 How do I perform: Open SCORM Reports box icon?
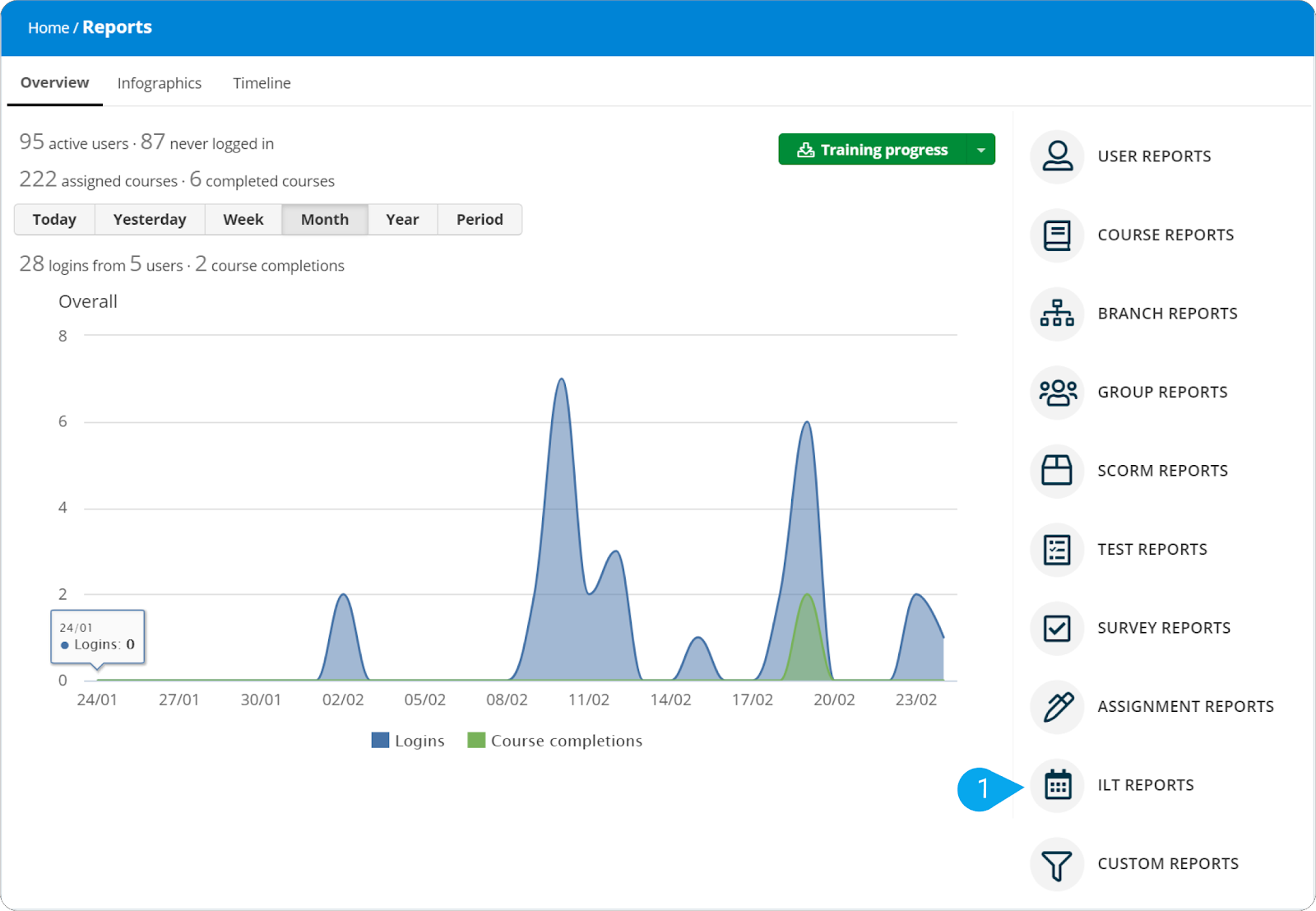click(1057, 471)
